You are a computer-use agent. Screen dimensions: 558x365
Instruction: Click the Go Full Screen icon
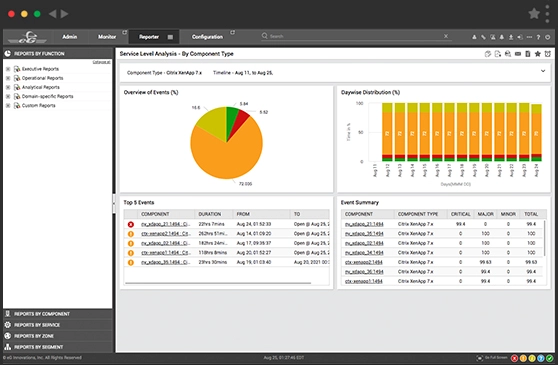pyautogui.click(x=480, y=358)
